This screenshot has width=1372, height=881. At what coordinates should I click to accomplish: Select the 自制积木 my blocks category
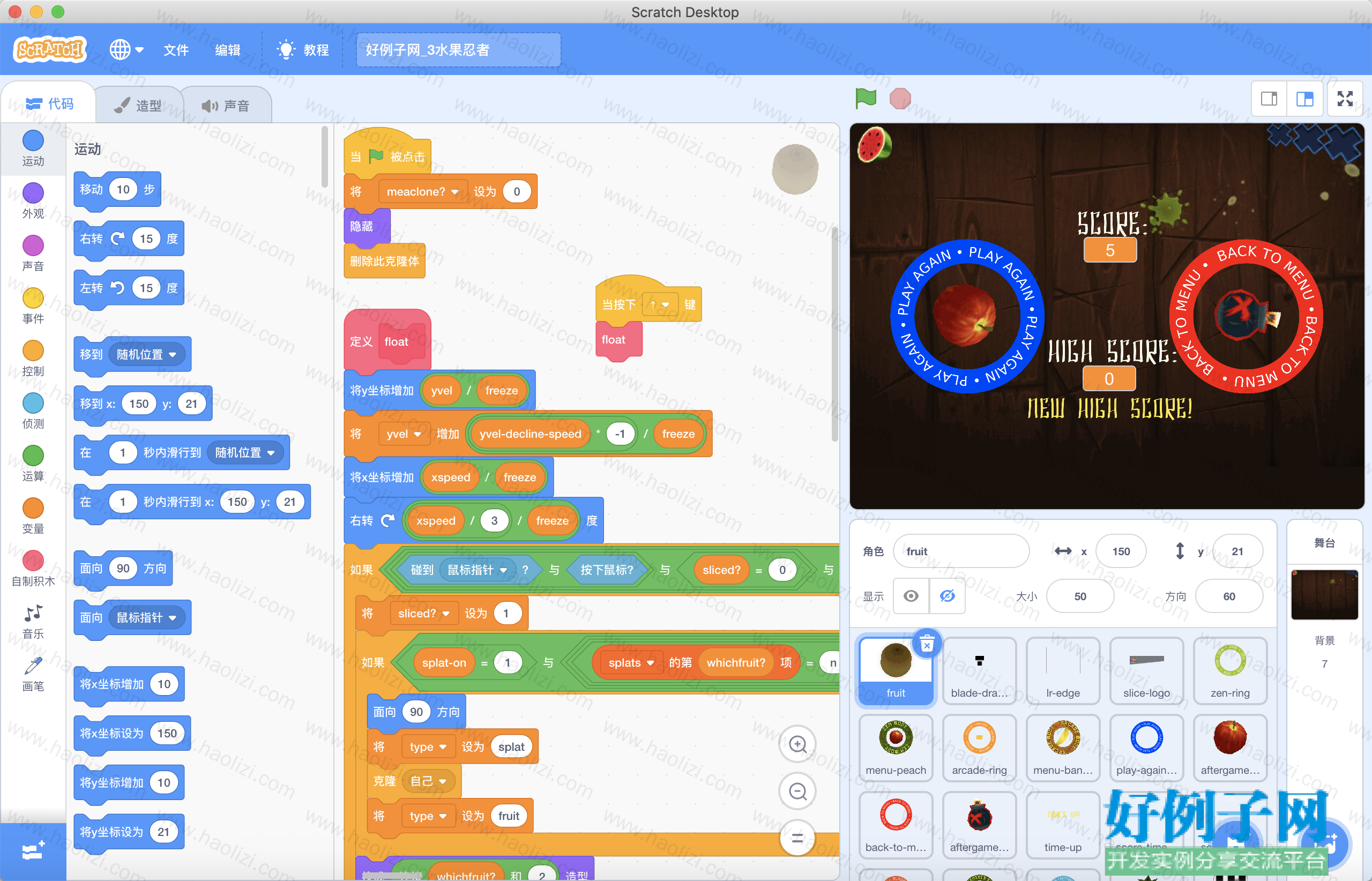(x=33, y=569)
